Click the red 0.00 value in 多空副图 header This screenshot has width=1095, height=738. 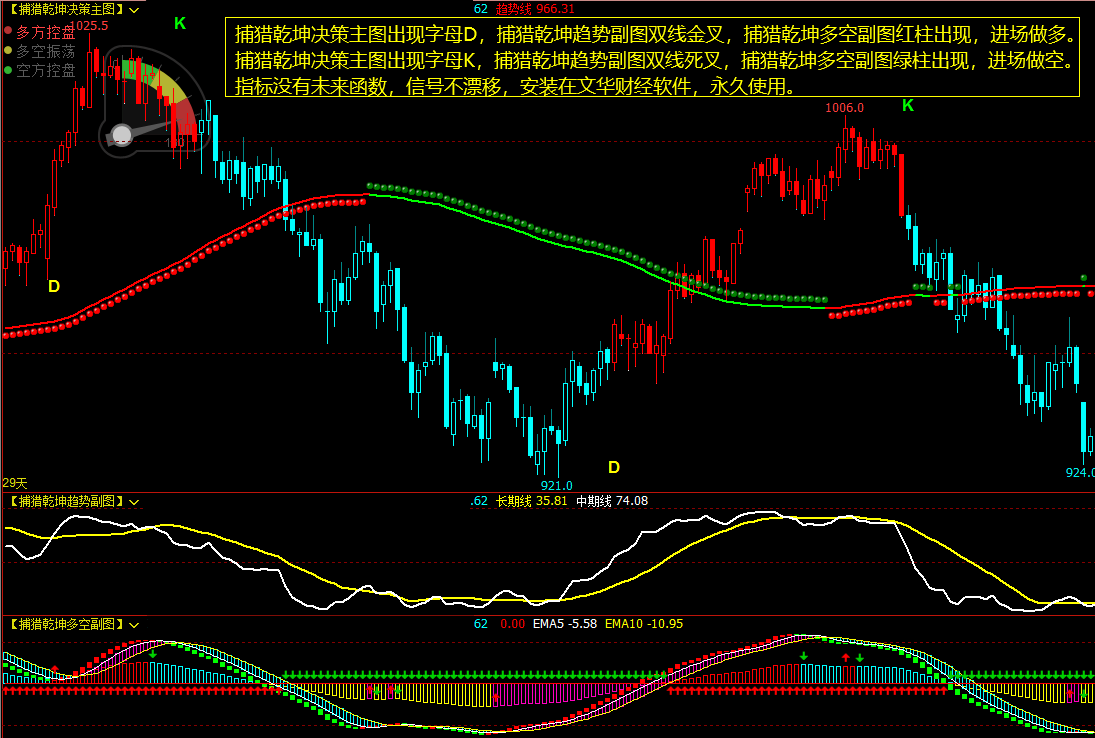coord(513,623)
